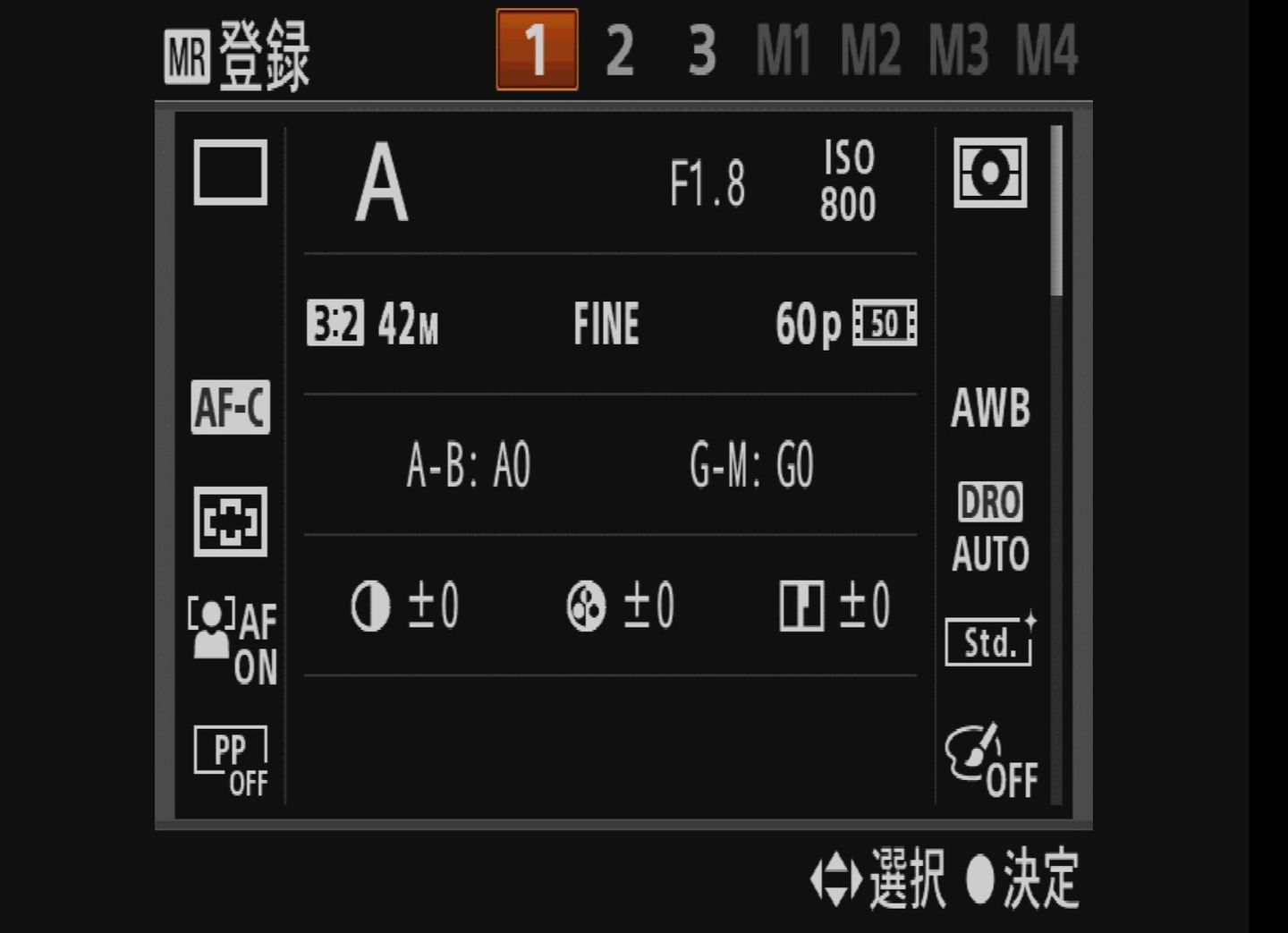Click the saturation ±0 icon
The height and width of the screenshot is (933, 1288).
pyautogui.click(x=621, y=606)
